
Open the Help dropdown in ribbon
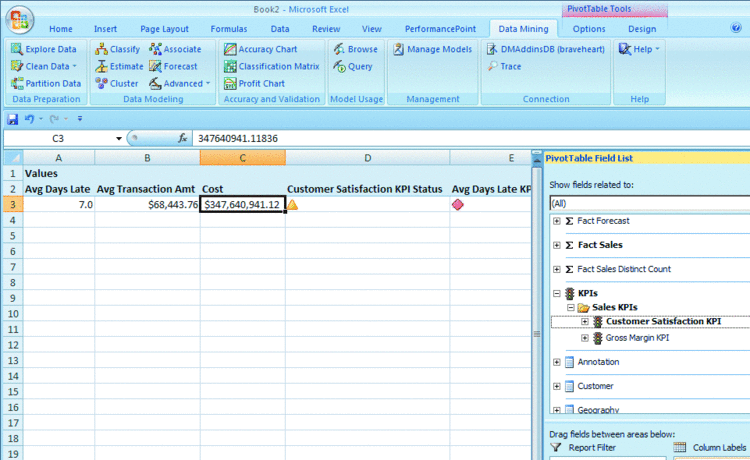pos(639,49)
